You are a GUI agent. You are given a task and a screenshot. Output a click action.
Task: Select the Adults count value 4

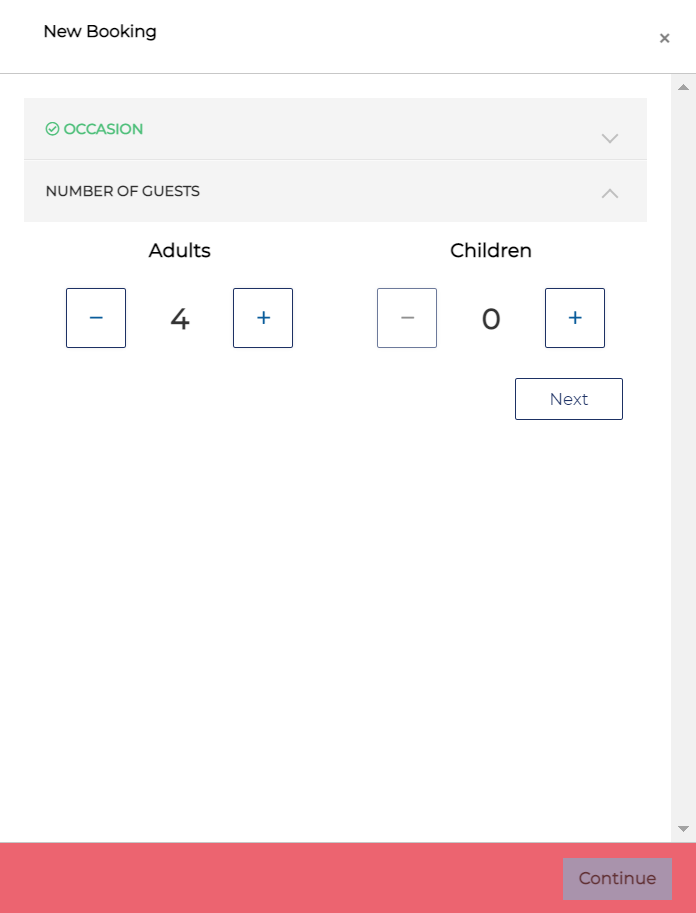coord(180,319)
